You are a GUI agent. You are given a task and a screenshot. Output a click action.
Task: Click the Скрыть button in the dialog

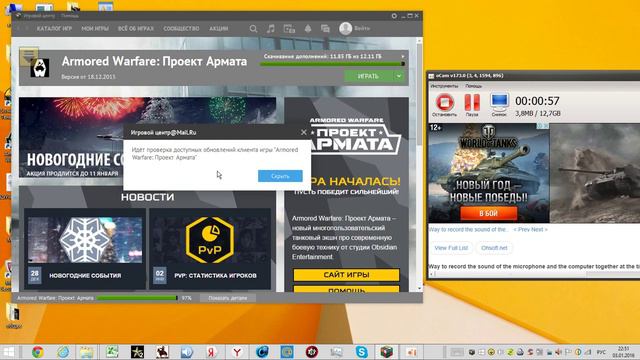pyautogui.click(x=280, y=176)
